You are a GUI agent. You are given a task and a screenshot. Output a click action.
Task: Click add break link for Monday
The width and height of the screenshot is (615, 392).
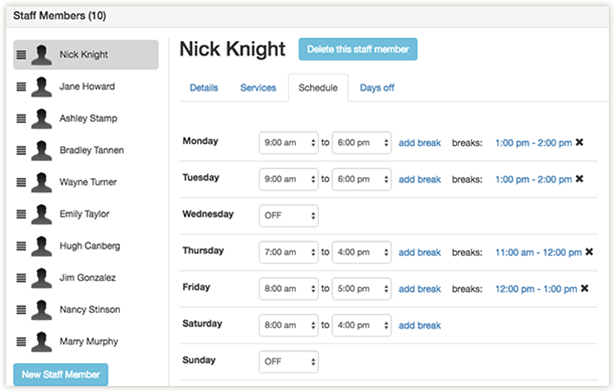point(420,143)
